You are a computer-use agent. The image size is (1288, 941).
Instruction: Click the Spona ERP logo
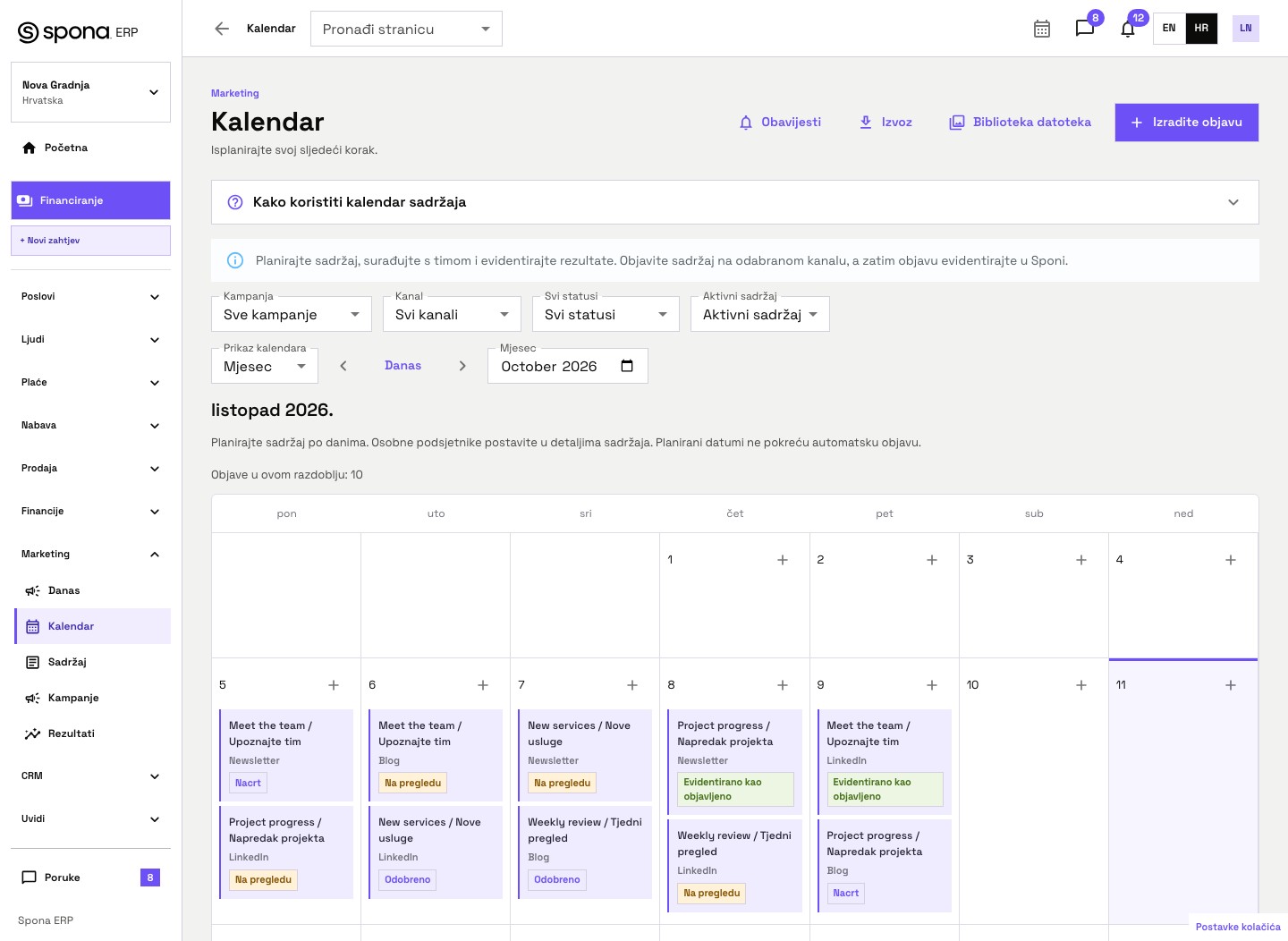tap(78, 32)
